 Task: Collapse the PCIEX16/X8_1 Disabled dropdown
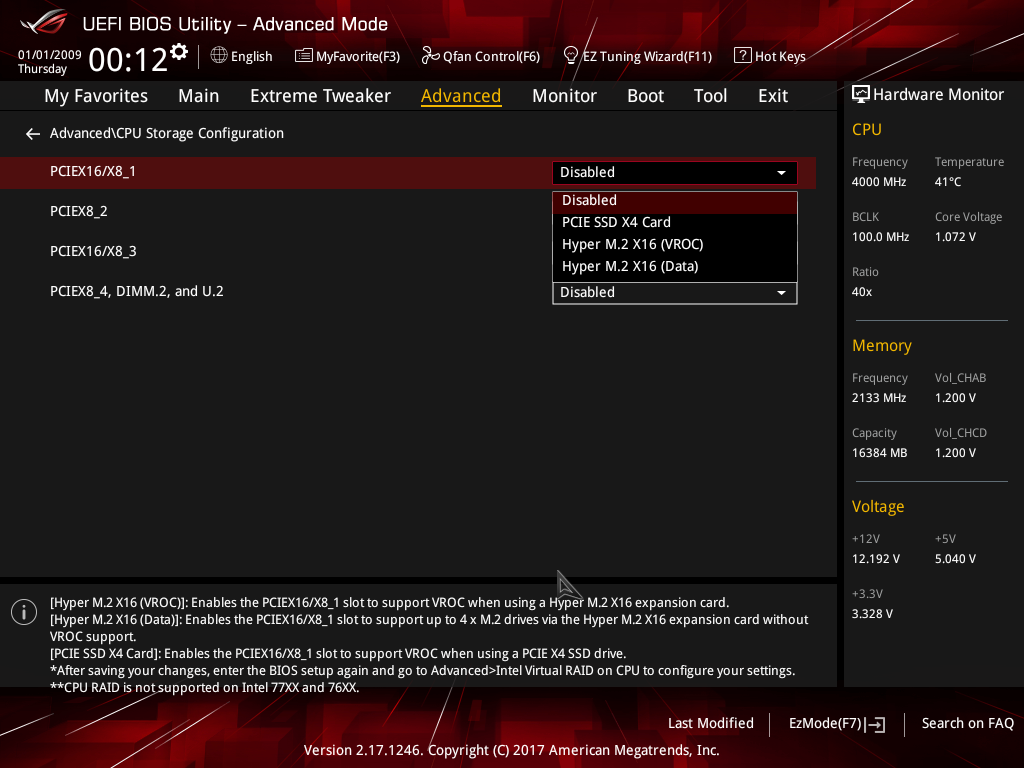coord(675,172)
